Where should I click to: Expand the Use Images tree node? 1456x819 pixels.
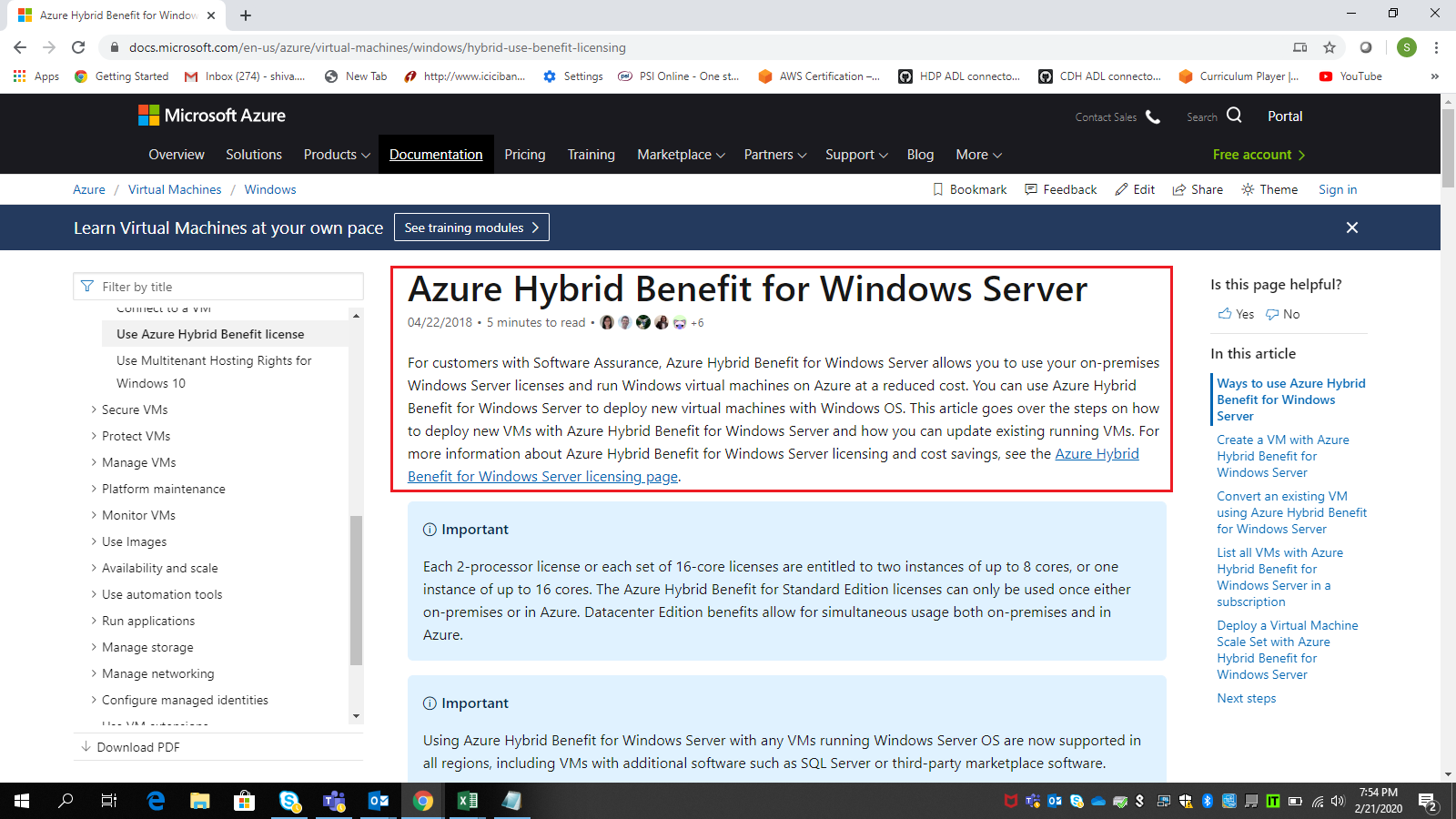click(94, 541)
